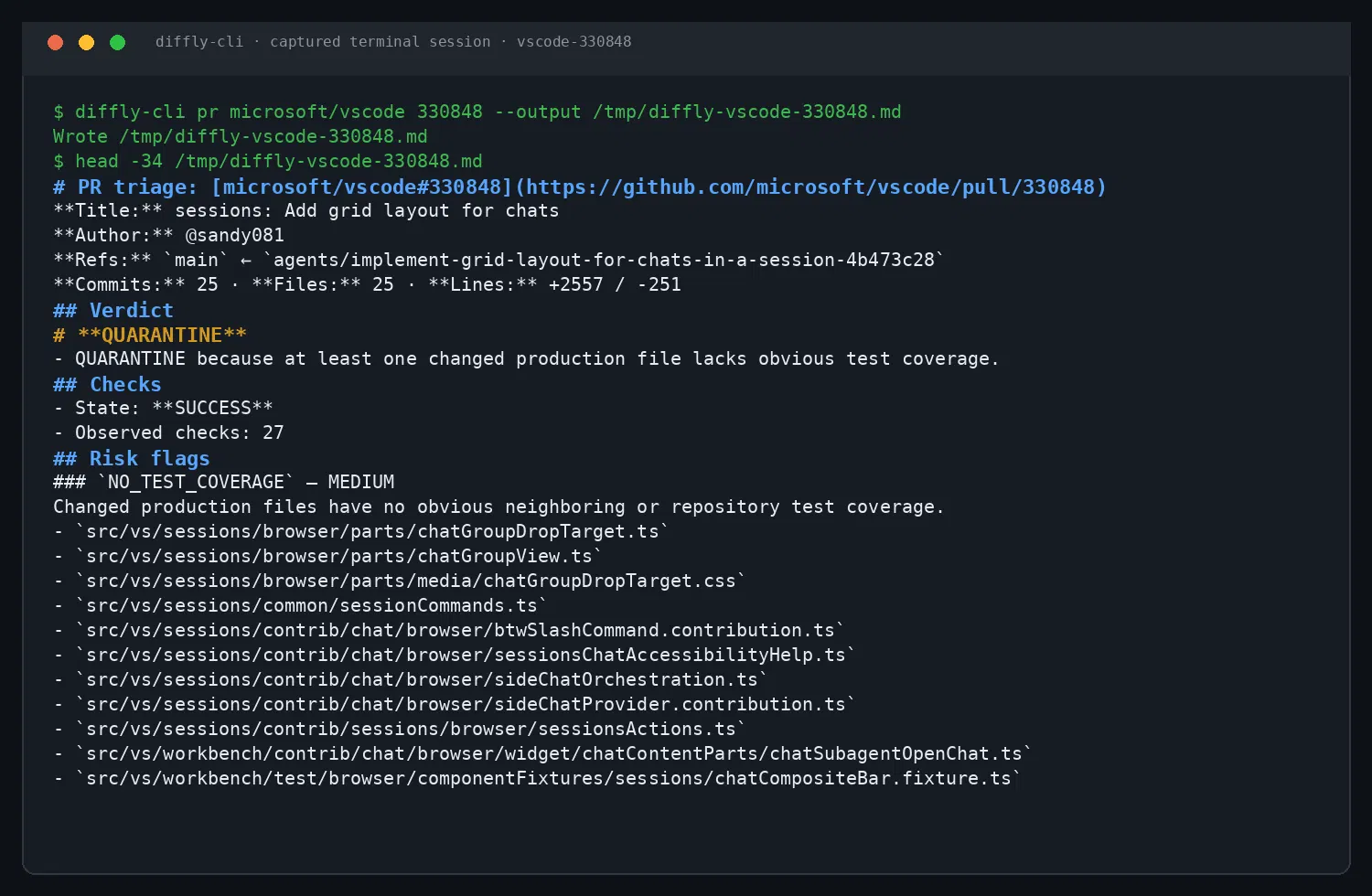Select the 'head -34' command line
Image resolution: width=1372 pixels, height=896 pixels.
coord(268,161)
